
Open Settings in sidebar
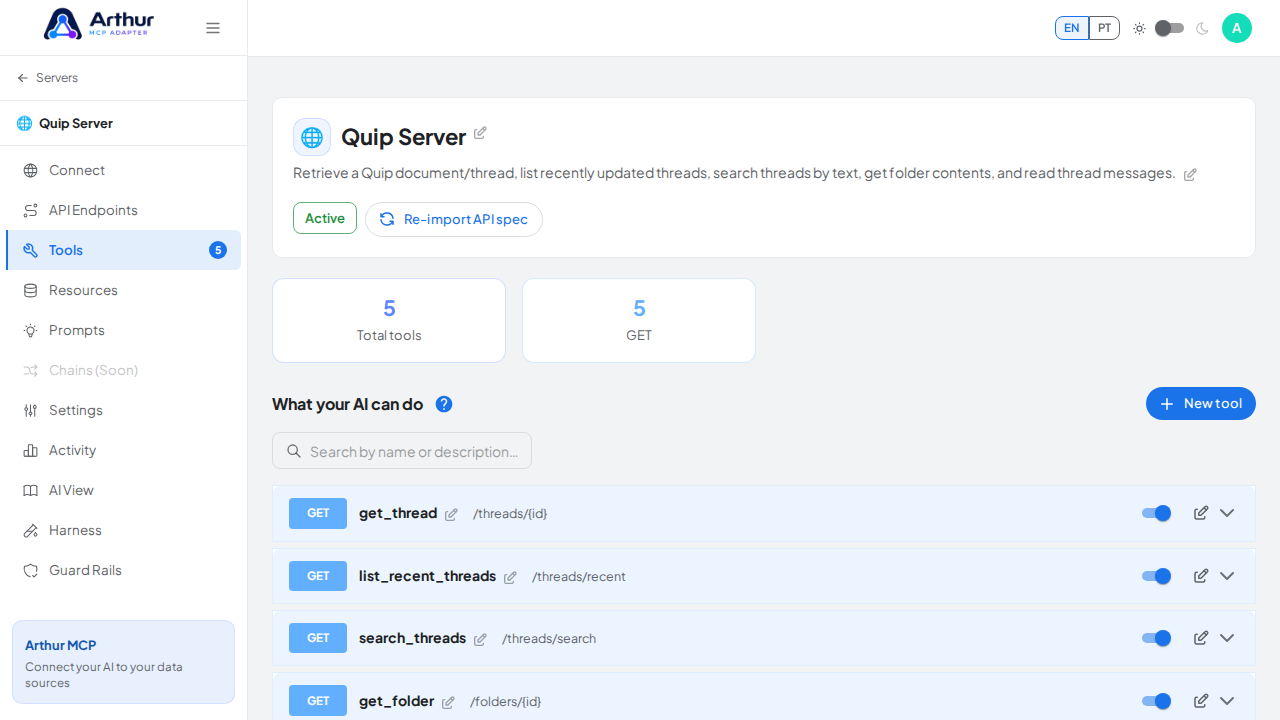[123, 410]
